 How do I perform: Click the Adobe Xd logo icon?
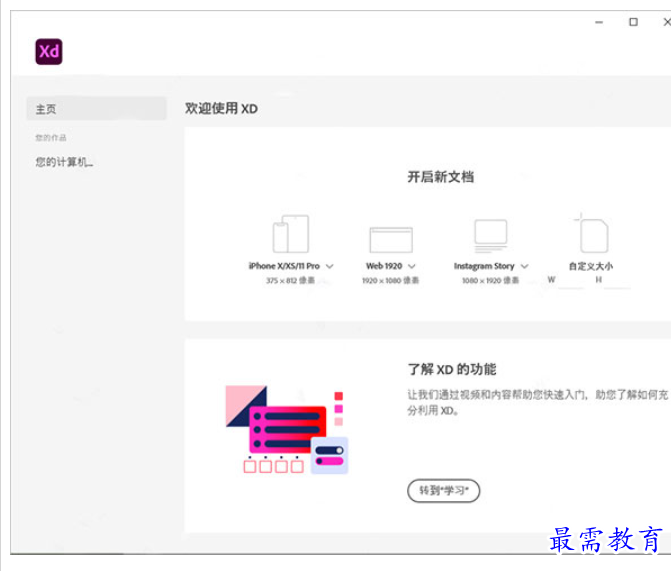pos(49,51)
